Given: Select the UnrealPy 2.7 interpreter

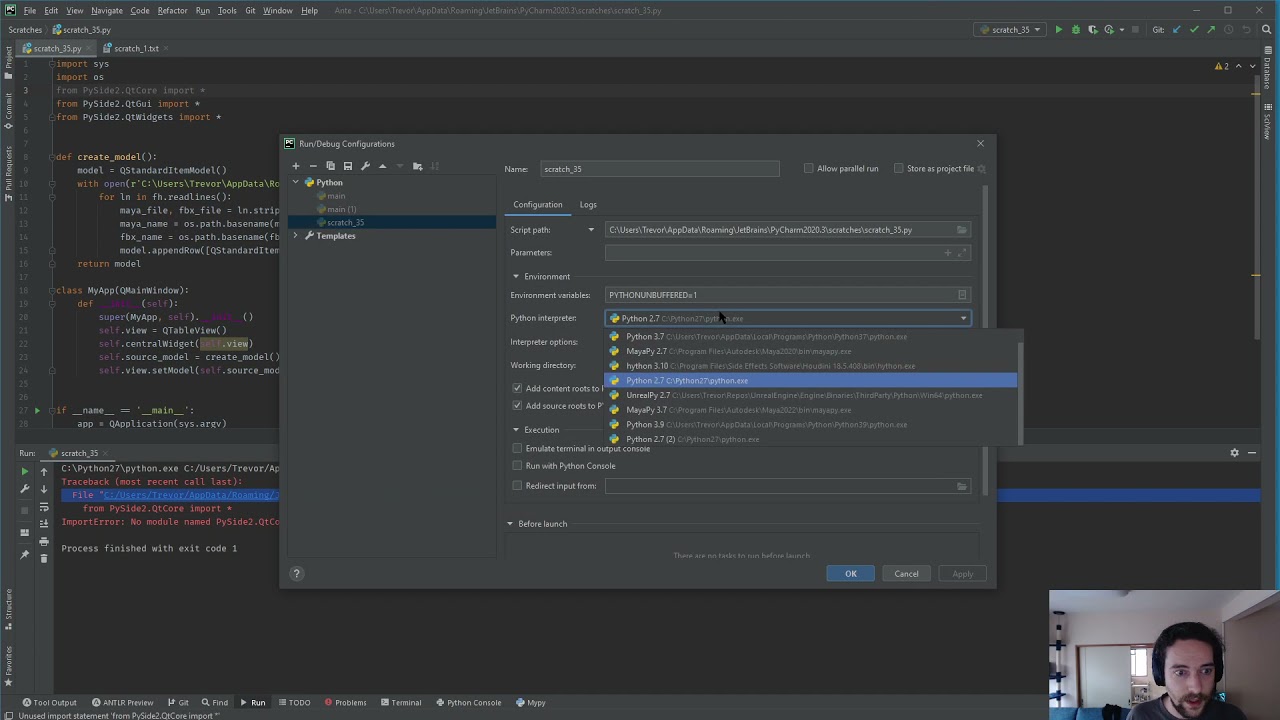Looking at the screenshot, I should [x=811, y=395].
